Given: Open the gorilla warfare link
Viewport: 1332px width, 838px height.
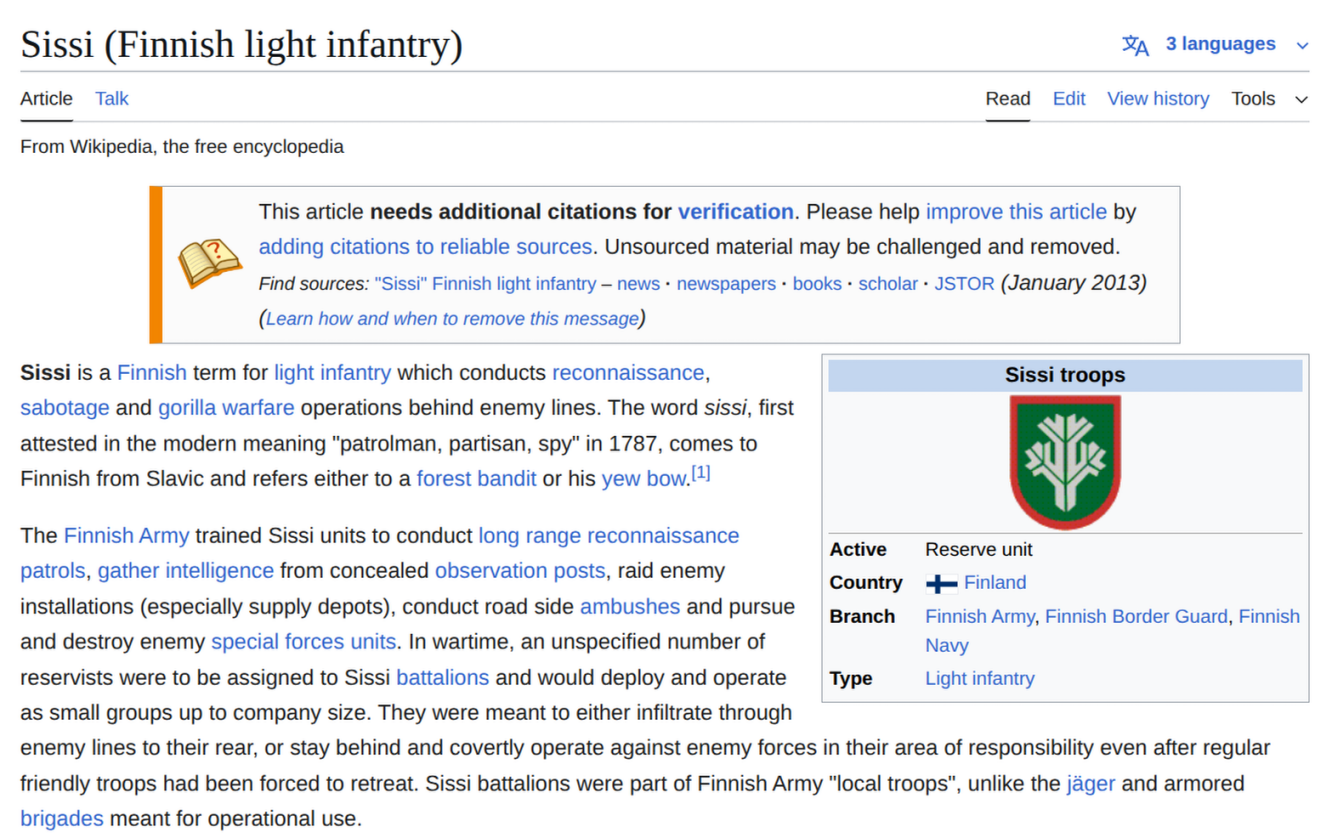Looking at the screenshot, I should [x=226, y=408].
